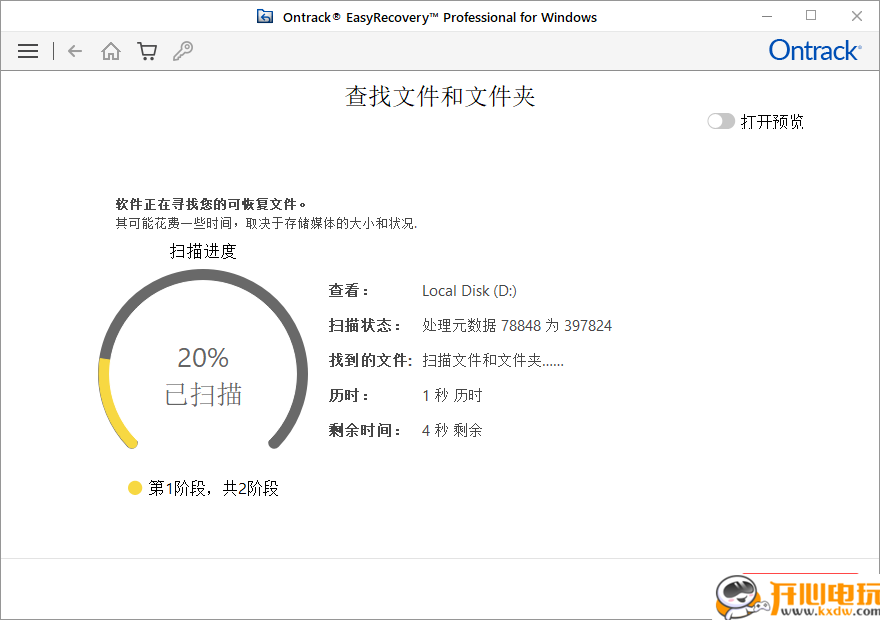Image resolution: width=880 pixels, height=620 pixels.
Task: Click the 扫描文件和文件夹 found files text
Action: (494, 360)
